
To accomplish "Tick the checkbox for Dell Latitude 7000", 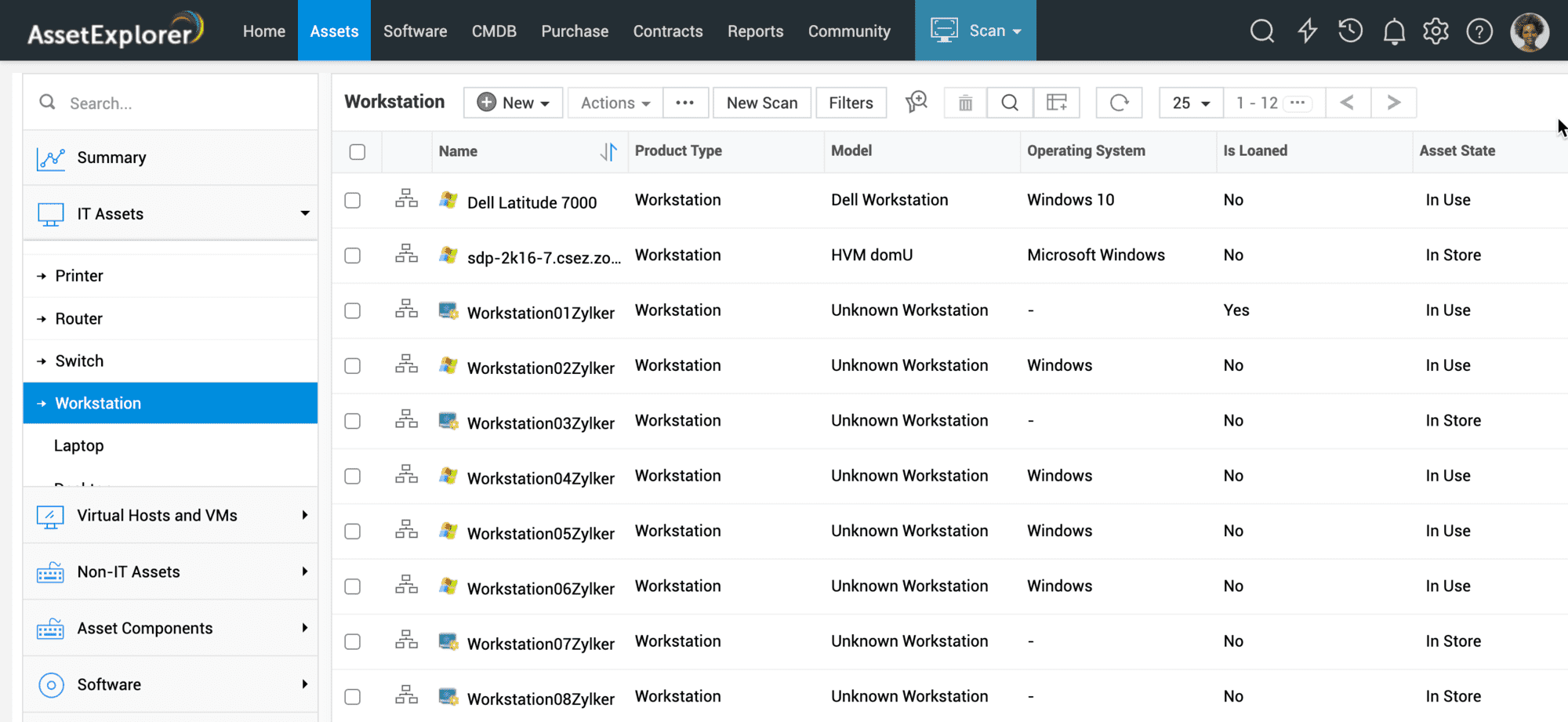I will pyautogui.click(x=353, y=201).
